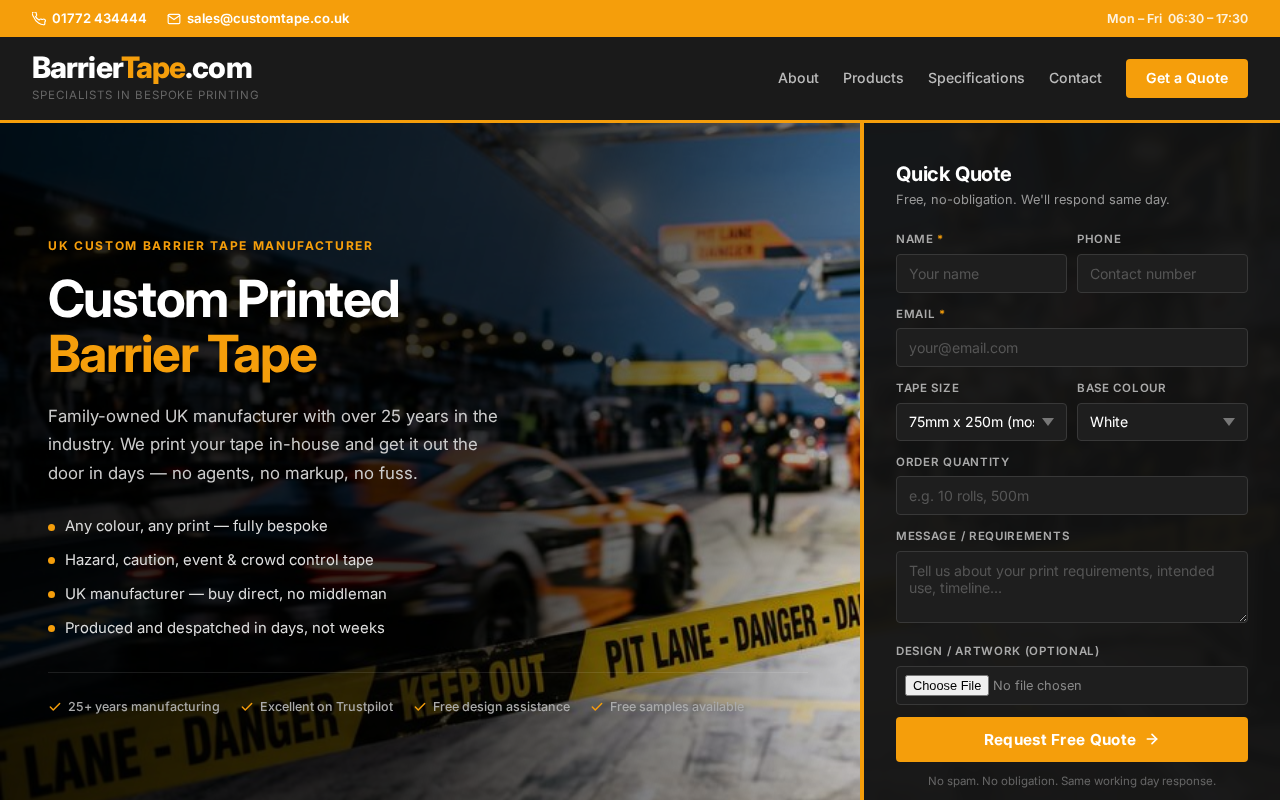The height and width of the screenshot is (800, 1280).
Task: Click the BarrierTape.com logo
Action: click(x=142, y=68)
